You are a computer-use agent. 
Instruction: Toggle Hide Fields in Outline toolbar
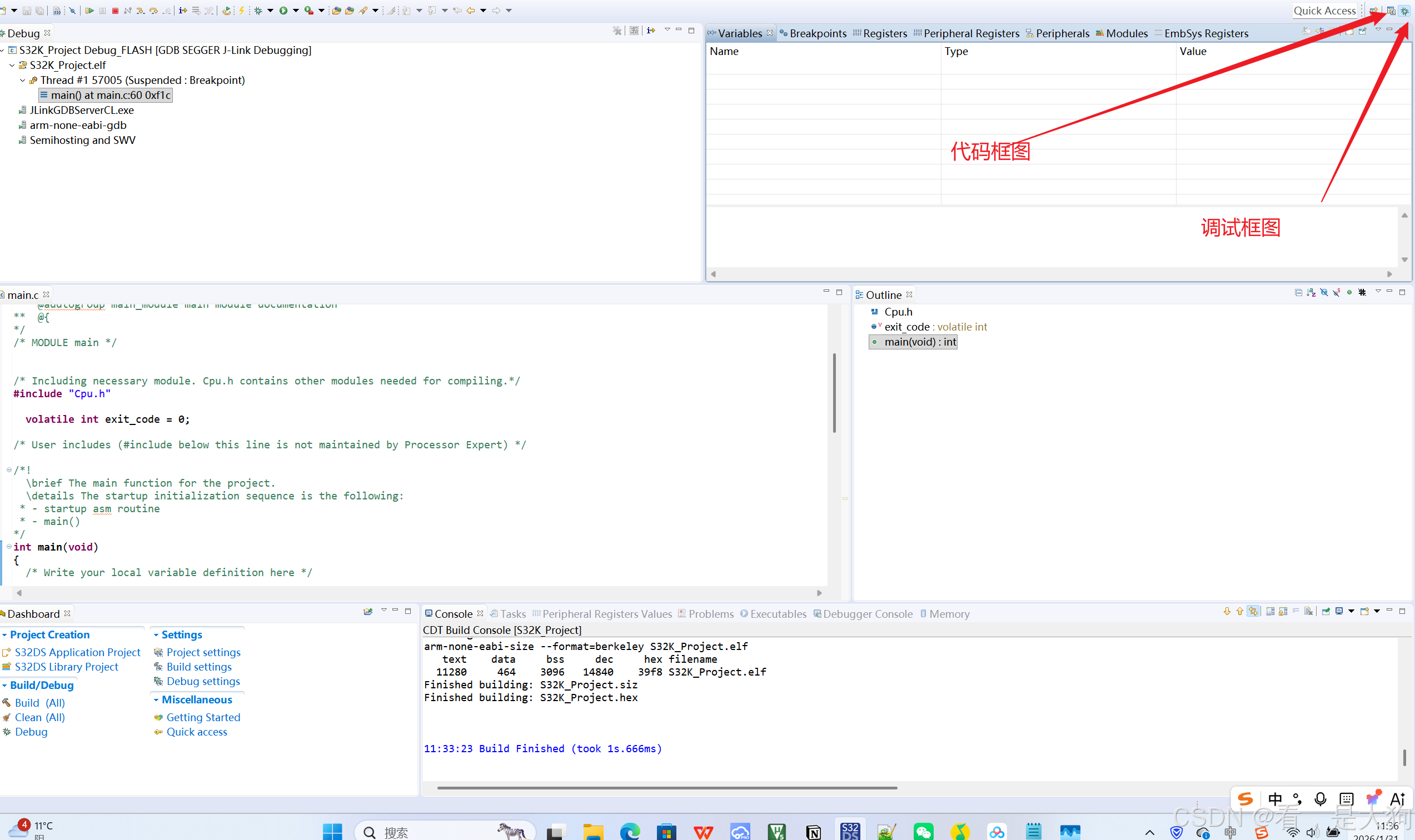point(1324,293)
